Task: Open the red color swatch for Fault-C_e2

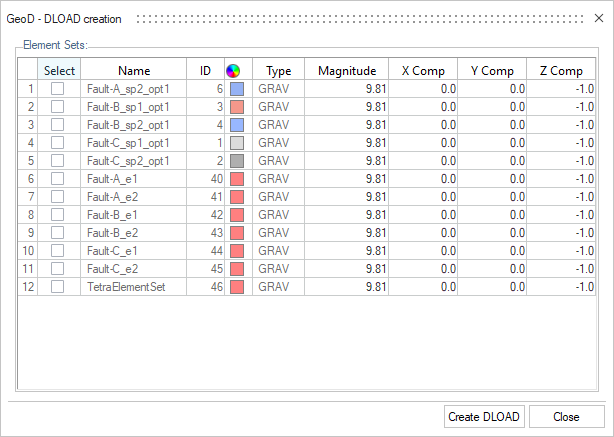Action: [237, 269]
